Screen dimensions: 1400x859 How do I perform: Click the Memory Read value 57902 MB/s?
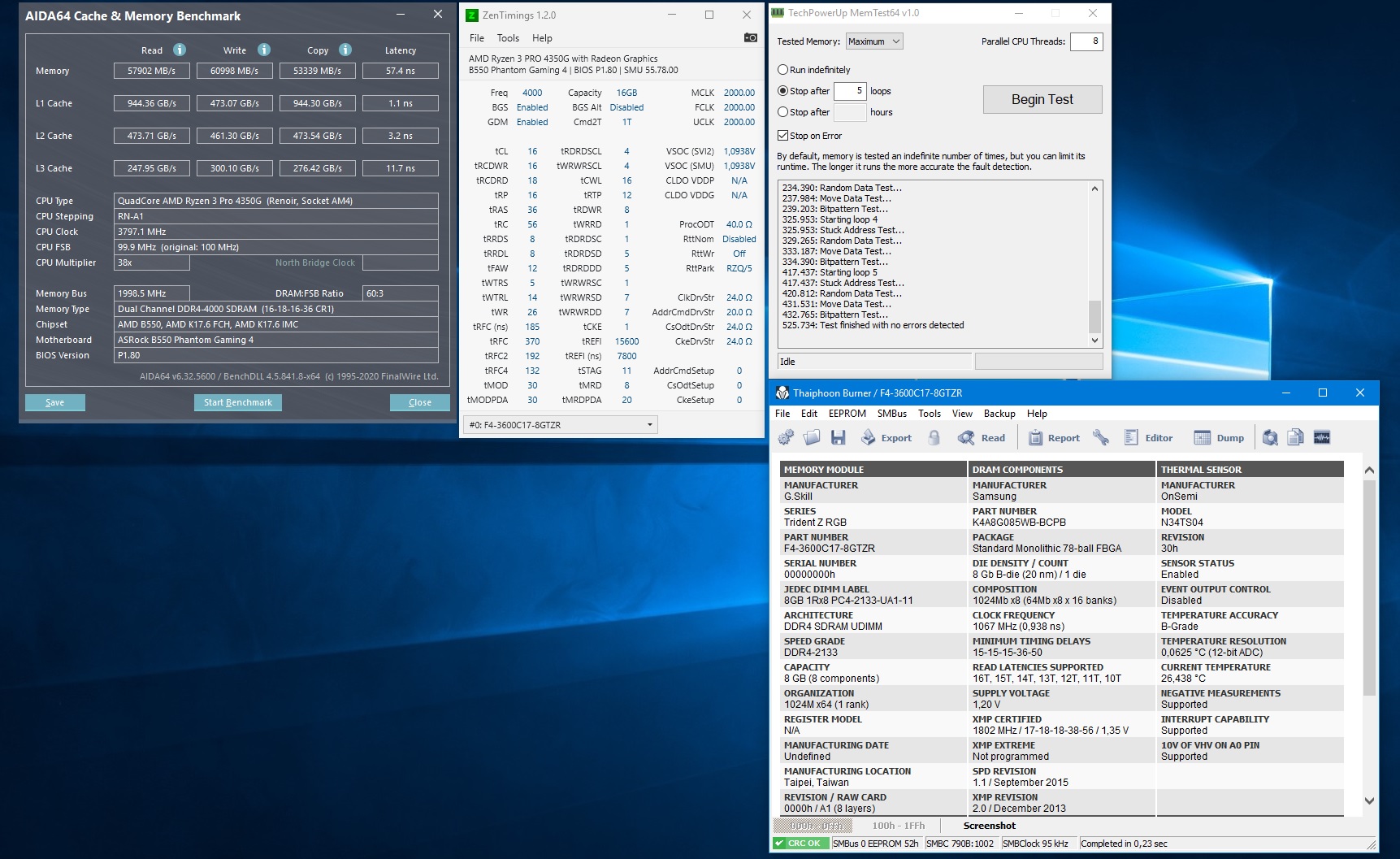coord(152,71)
